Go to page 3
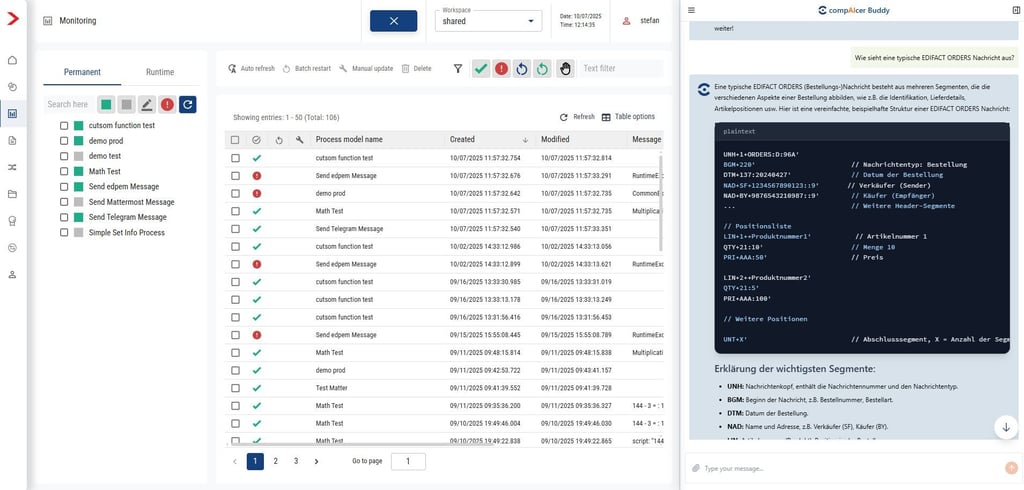The height and width of the screenshot is (490, 1024). coord(296,461)
